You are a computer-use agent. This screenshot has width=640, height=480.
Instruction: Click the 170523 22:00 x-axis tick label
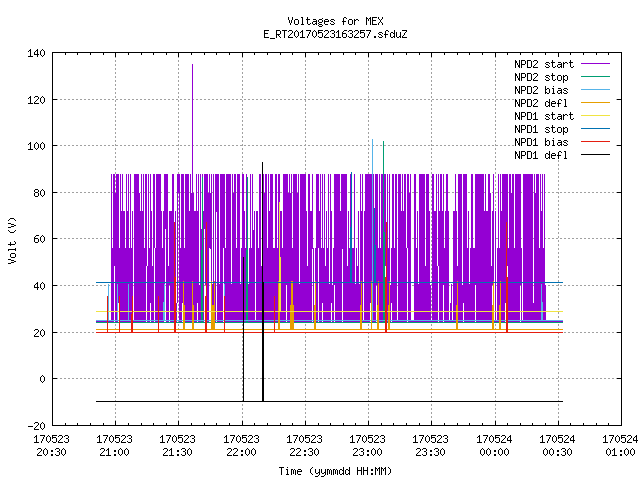[241, 446]
